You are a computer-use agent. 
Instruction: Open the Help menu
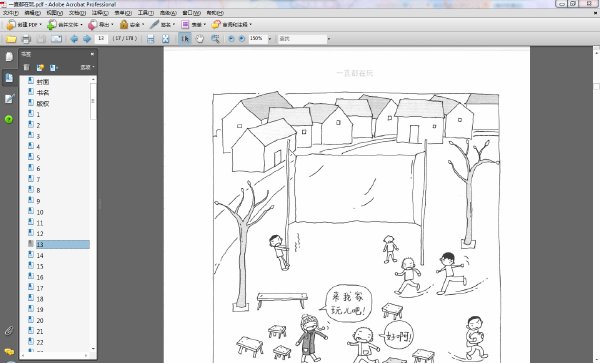coord(215,13)
